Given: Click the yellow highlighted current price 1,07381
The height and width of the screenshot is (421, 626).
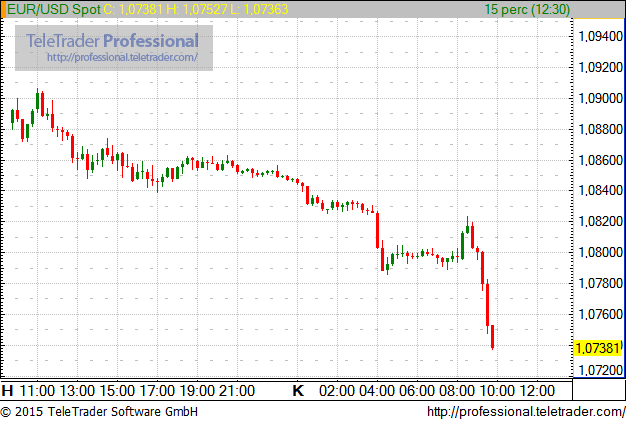Looking at the screenshot, I should (x=598, y=348).
